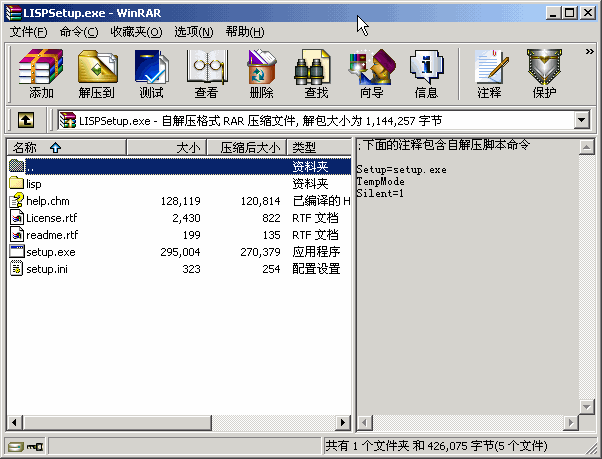Click the status bar drive icon
The height and width of the screenshot is (459, 602).
tap(16, 446)
